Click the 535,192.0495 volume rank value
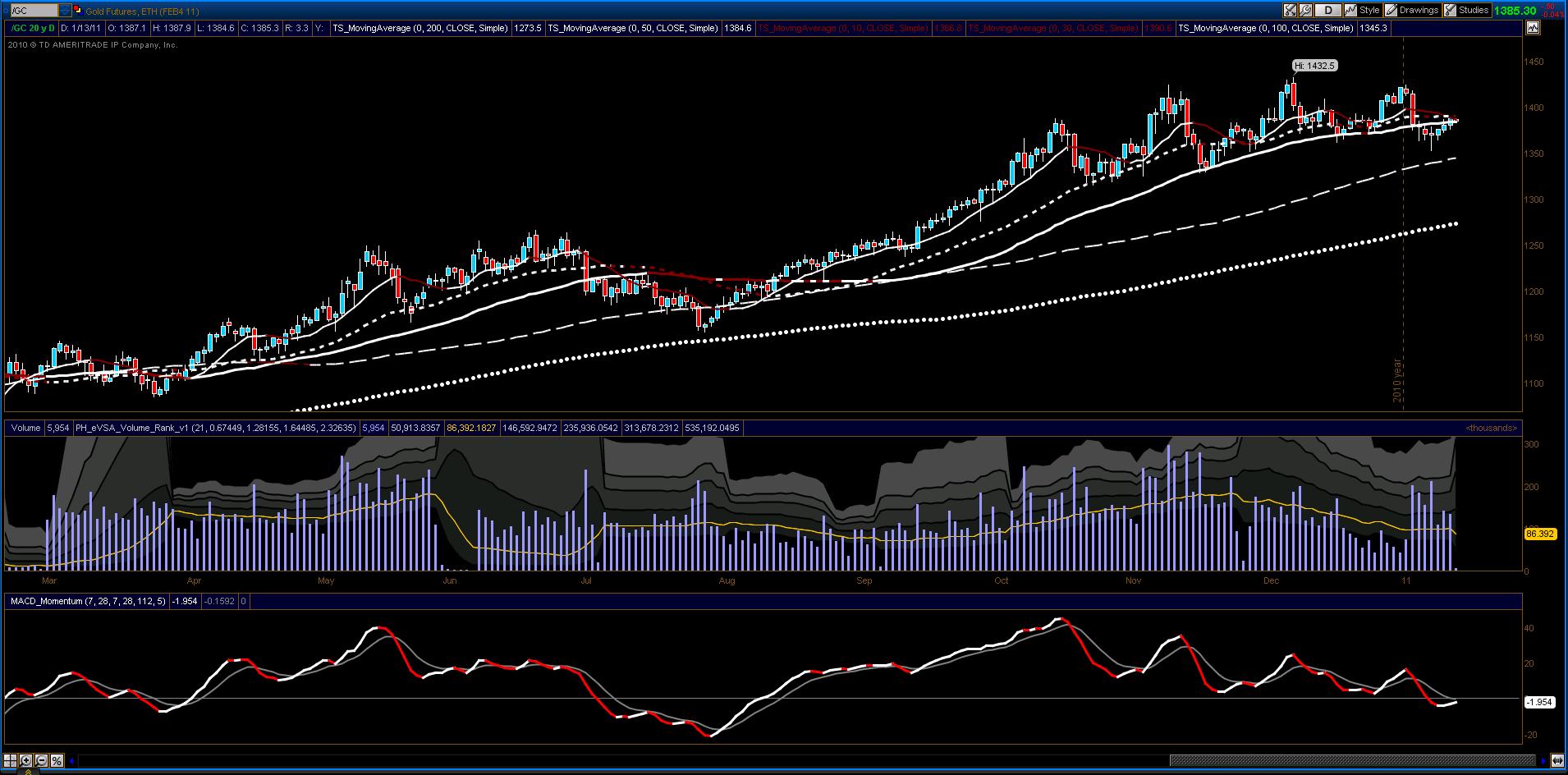This screenshot has width=1568, height=775. [x=712, y=428]
